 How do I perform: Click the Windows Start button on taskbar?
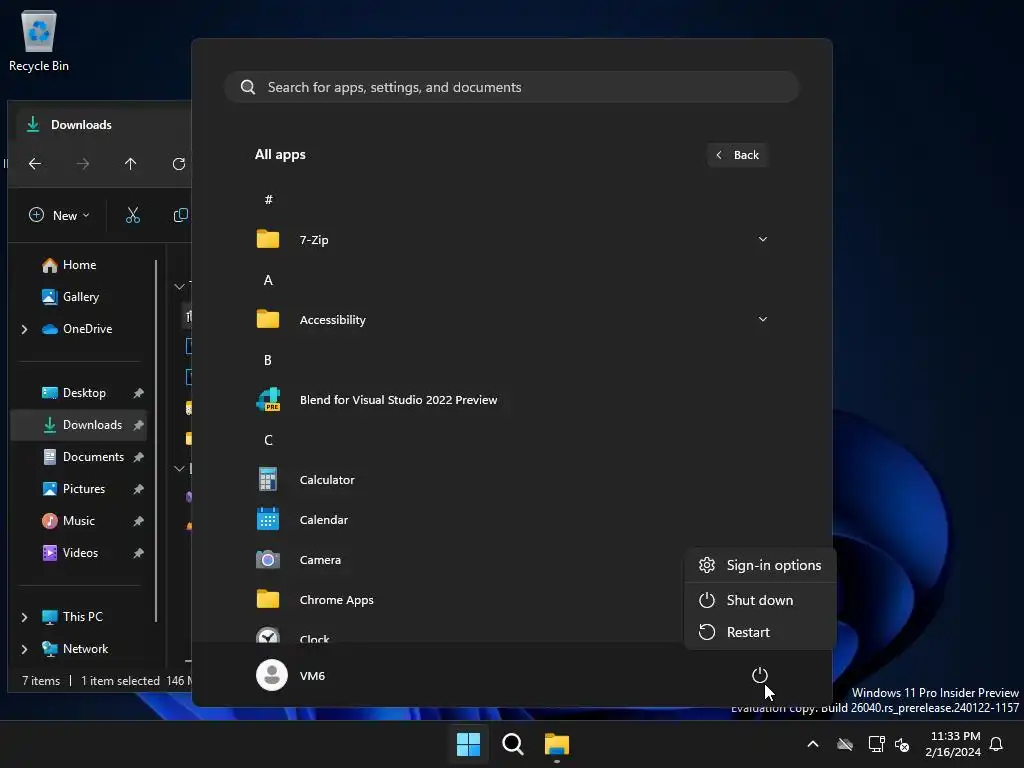pyautogui.click(x=468, y=744)
